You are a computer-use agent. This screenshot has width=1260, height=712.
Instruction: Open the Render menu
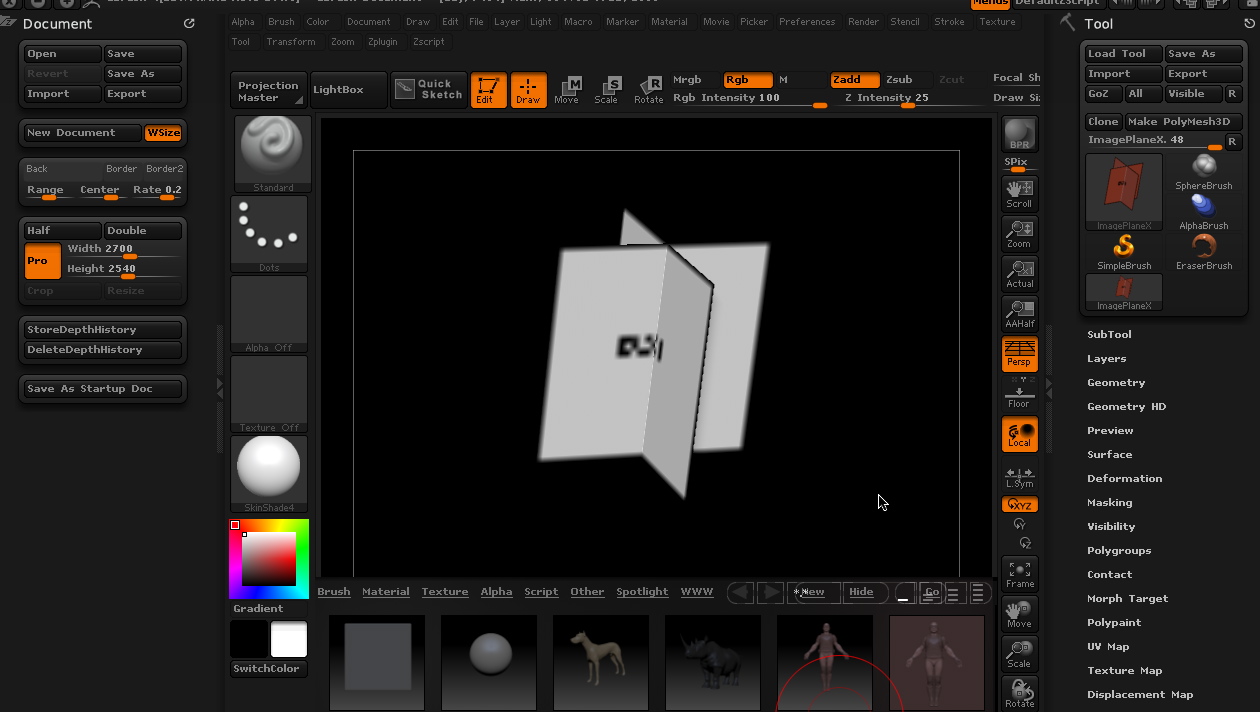click(x=864, y=22)
